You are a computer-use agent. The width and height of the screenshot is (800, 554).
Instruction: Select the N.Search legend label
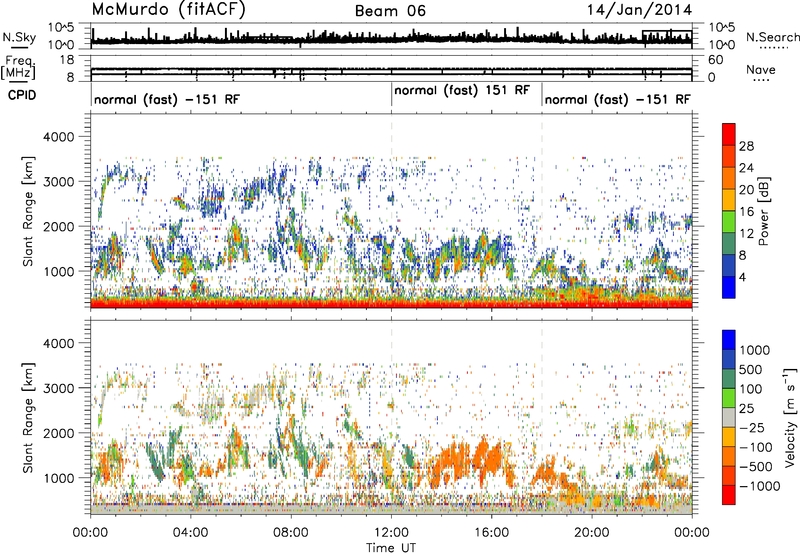click(772, 37)
